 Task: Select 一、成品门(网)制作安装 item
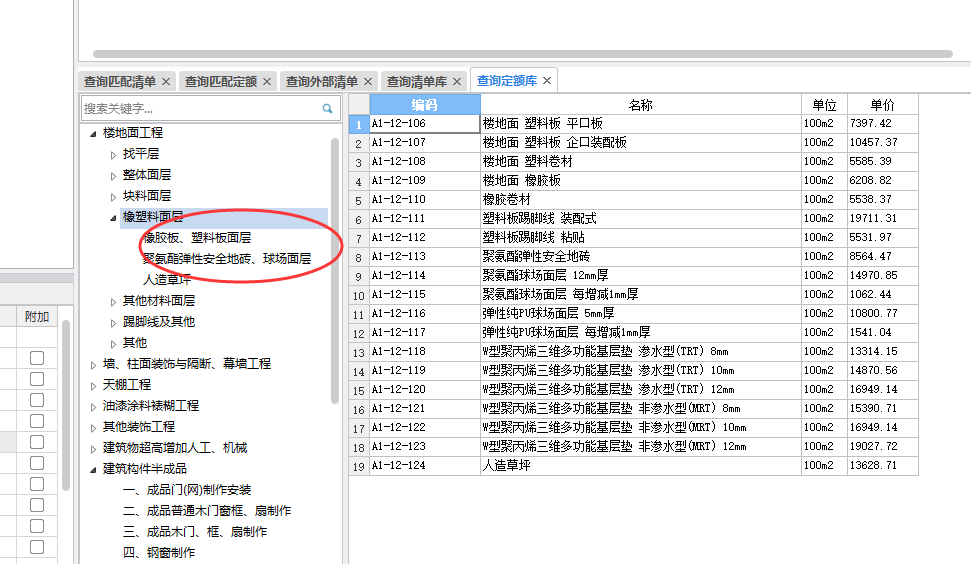187,490
